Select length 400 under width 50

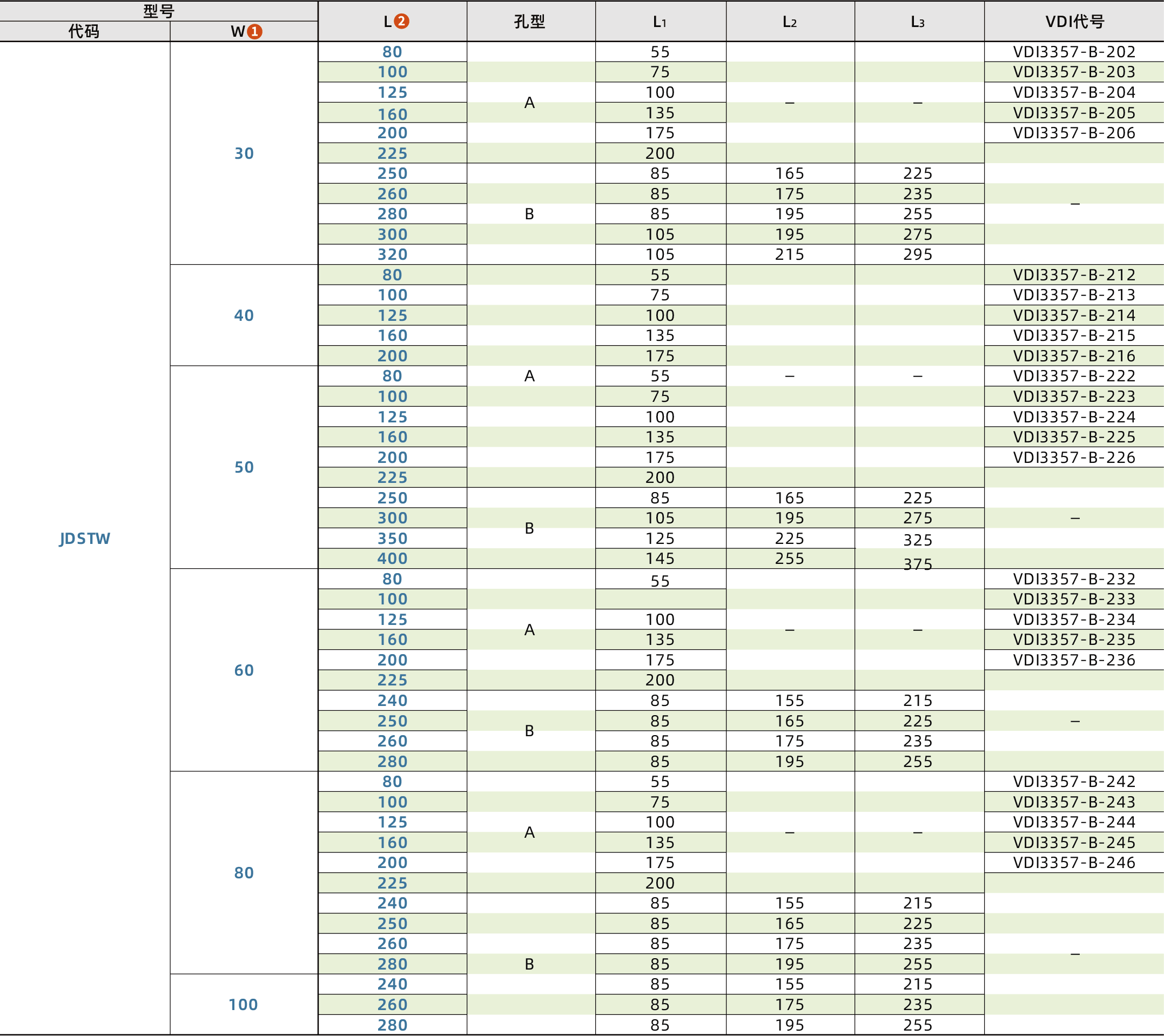click(392, 558)
